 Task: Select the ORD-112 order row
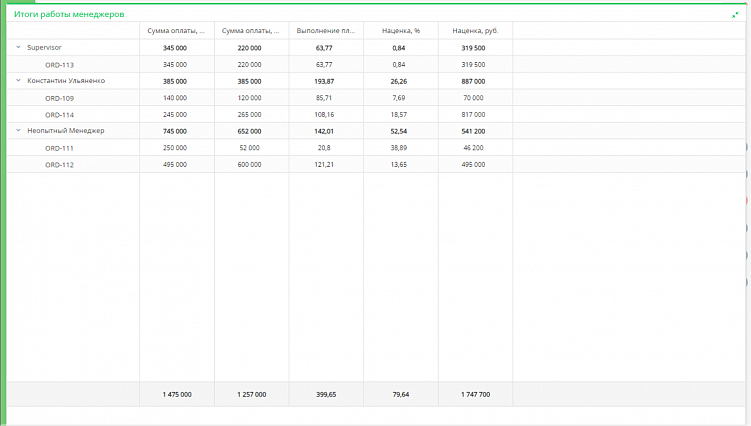tap(60, 164)
